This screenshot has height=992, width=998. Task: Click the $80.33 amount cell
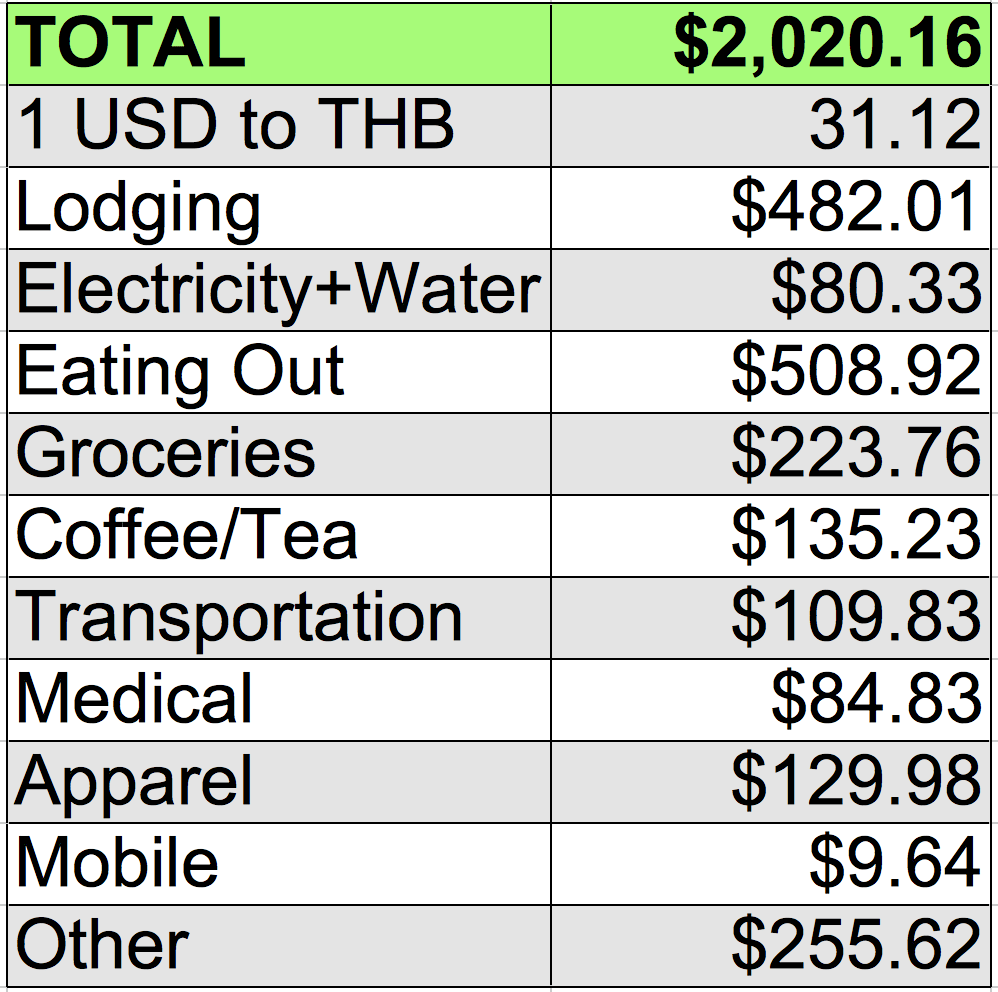768,290
